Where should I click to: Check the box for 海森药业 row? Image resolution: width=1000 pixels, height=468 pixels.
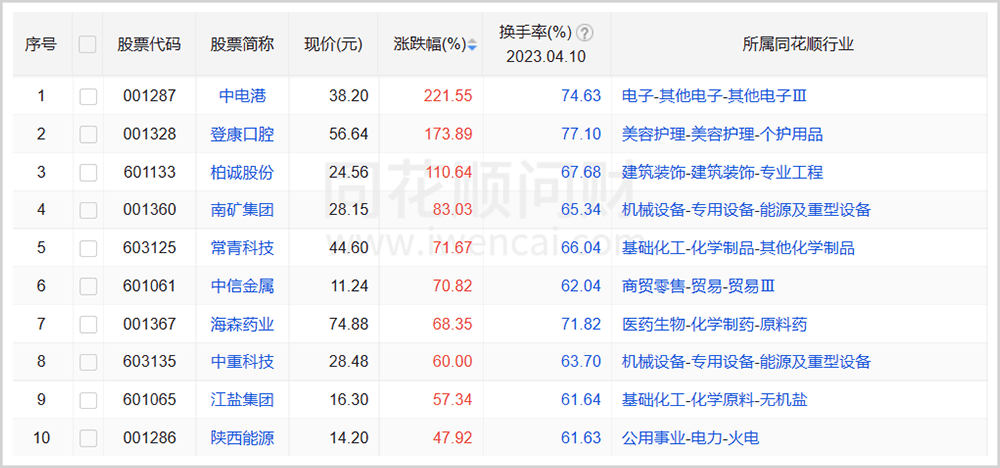click(x=88, y=325)
